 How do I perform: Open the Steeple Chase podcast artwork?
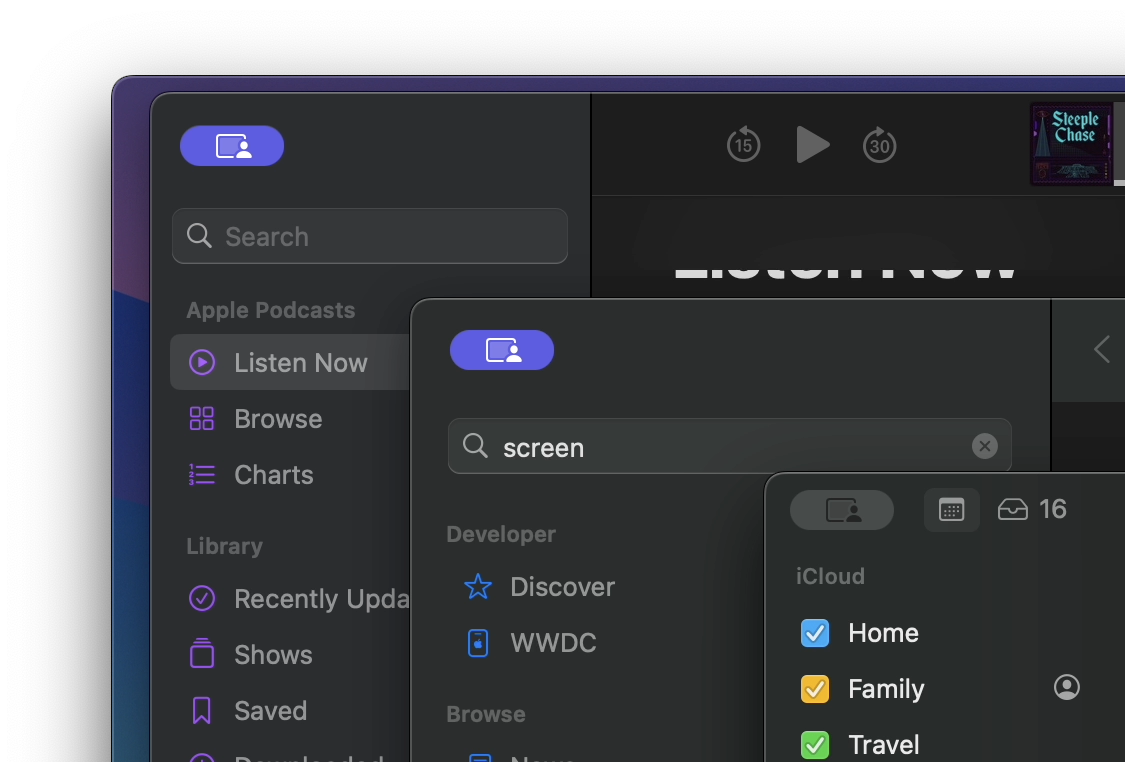coord(1071,144)
